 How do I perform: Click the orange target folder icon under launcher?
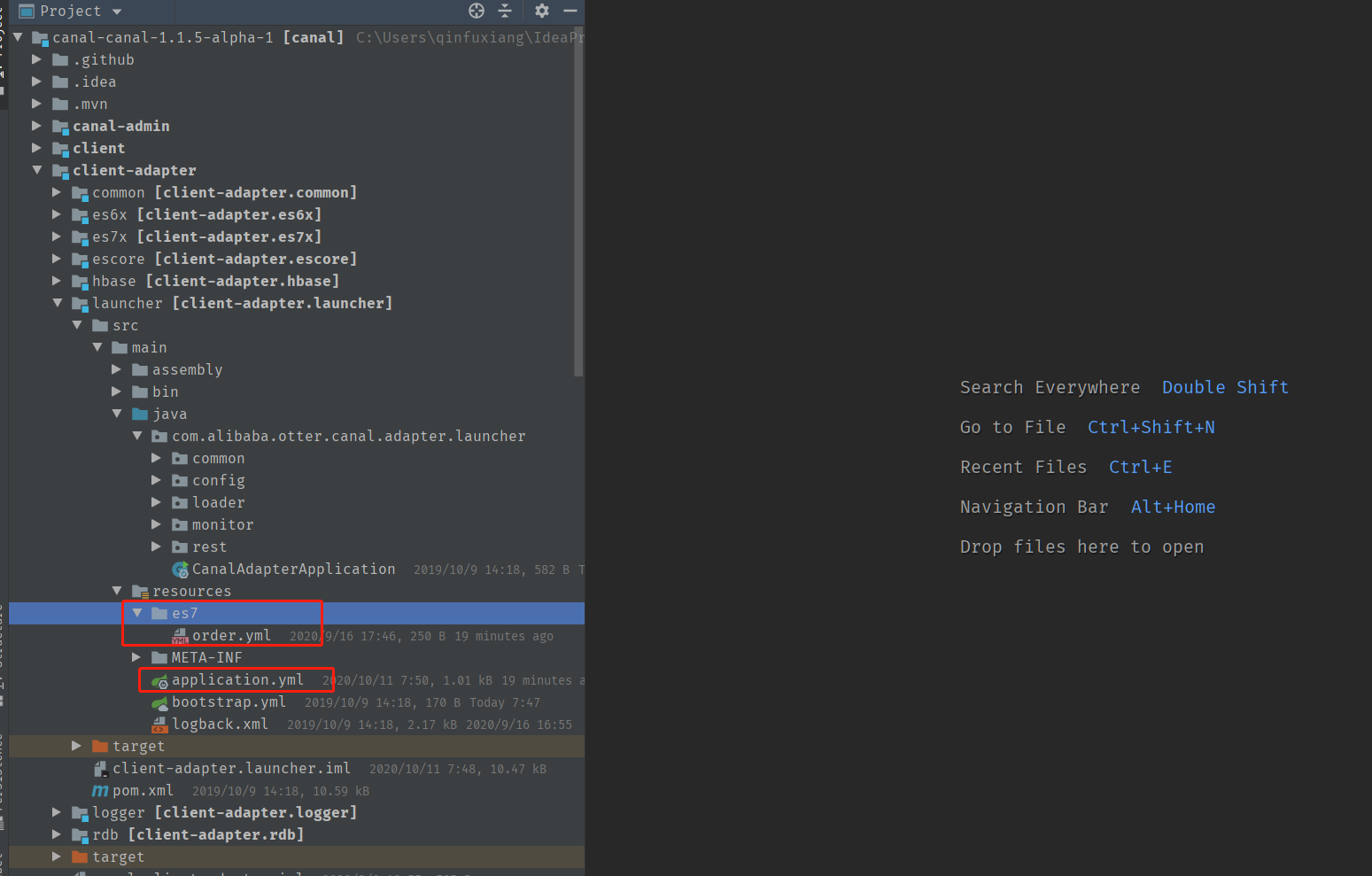pyautogui.click(x=100, y=746)
